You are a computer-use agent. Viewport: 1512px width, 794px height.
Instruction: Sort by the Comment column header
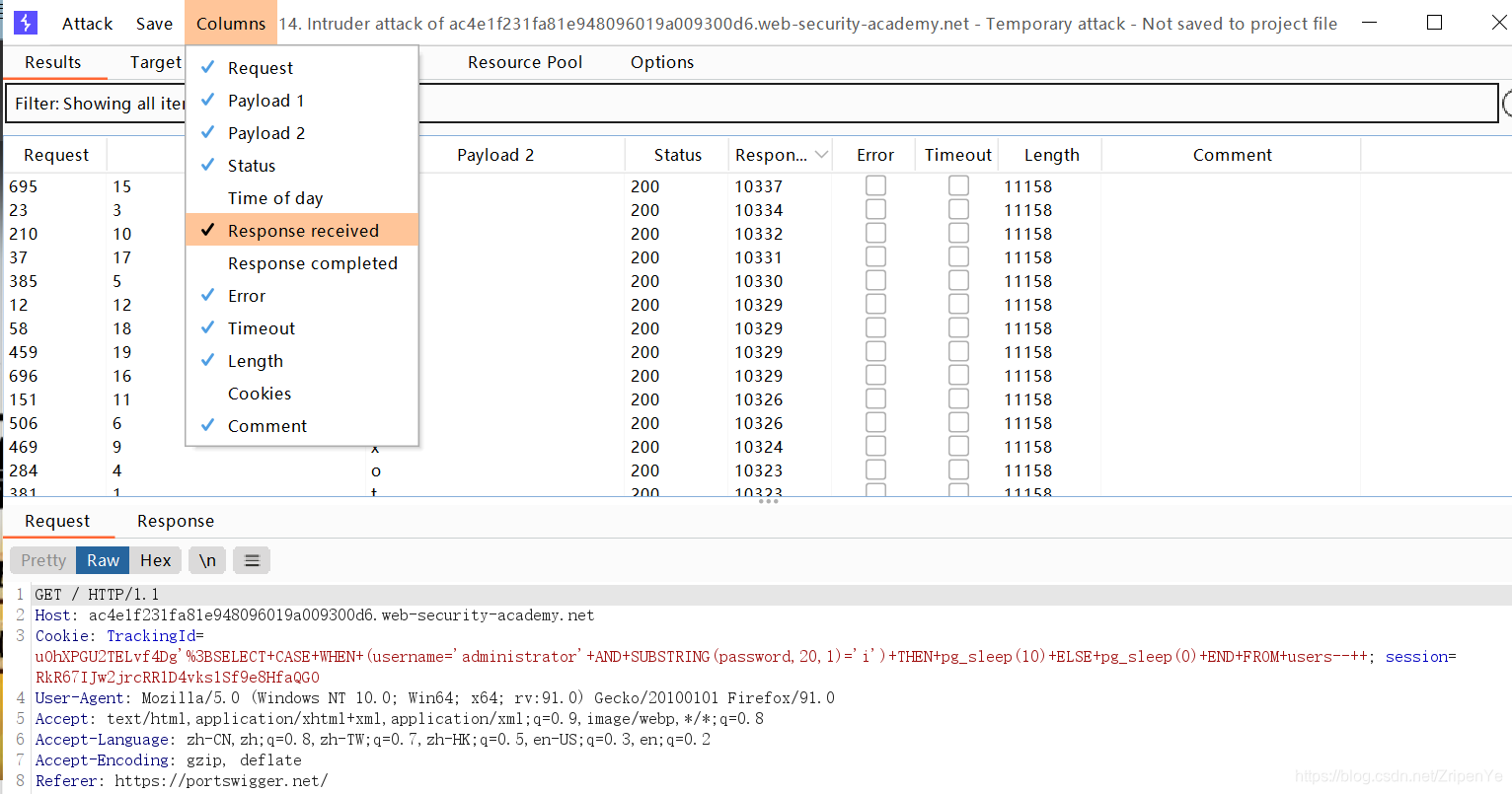1233,155
